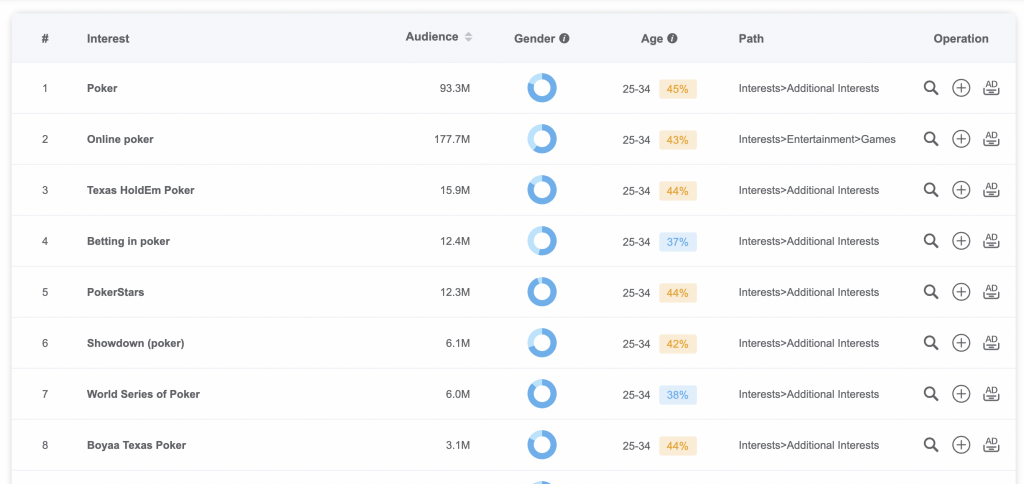1024x484 pixels.
Task: Click search icon in Betting in poker row
Action: pyautogui.click(x=931, y=241)
